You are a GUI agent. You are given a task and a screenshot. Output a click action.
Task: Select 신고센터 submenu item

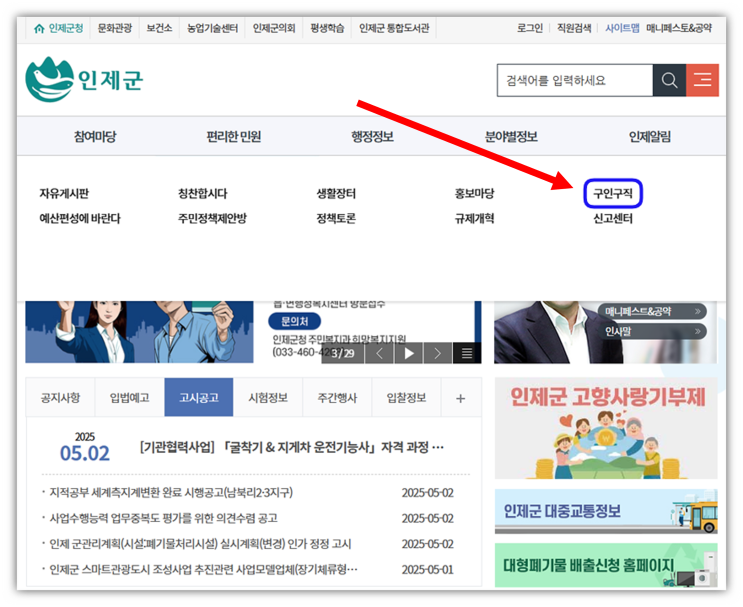(613, 218)
